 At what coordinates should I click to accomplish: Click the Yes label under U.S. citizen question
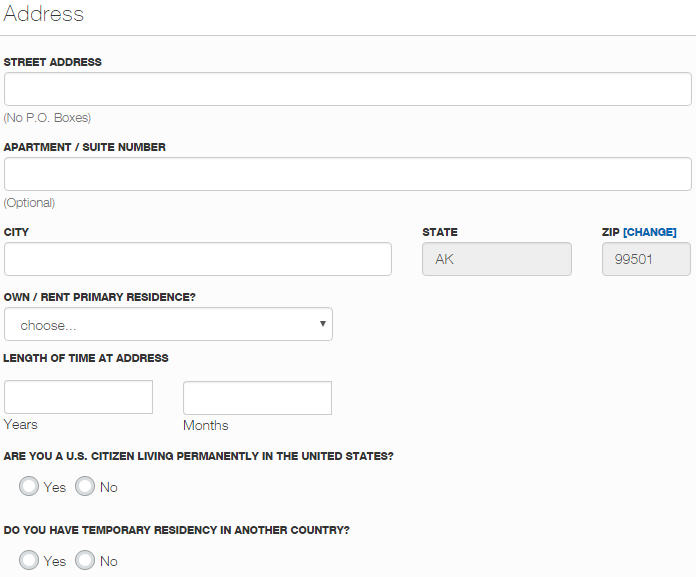pos(55,487)
